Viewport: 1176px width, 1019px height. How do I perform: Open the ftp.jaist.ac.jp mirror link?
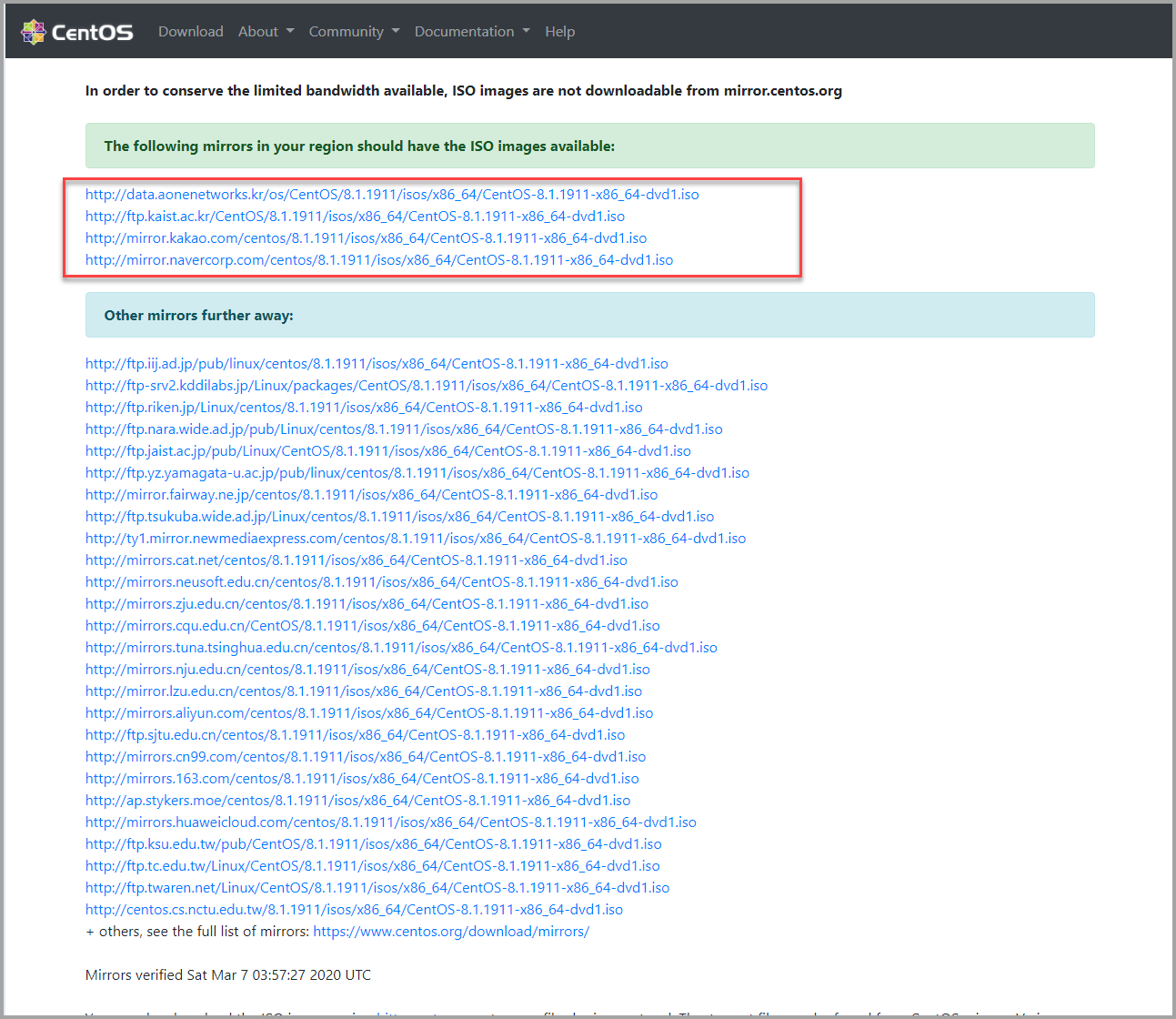click(388, 451)
